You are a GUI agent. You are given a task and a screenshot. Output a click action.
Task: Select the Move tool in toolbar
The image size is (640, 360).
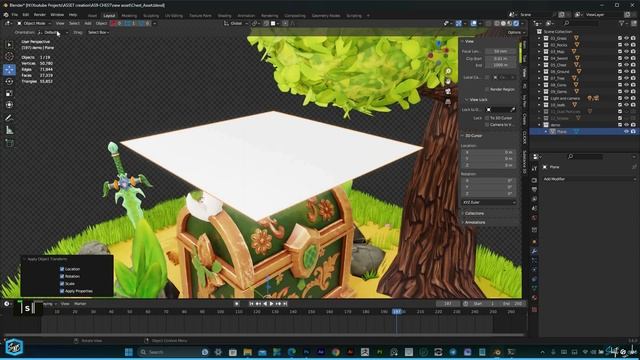point(9,69)
